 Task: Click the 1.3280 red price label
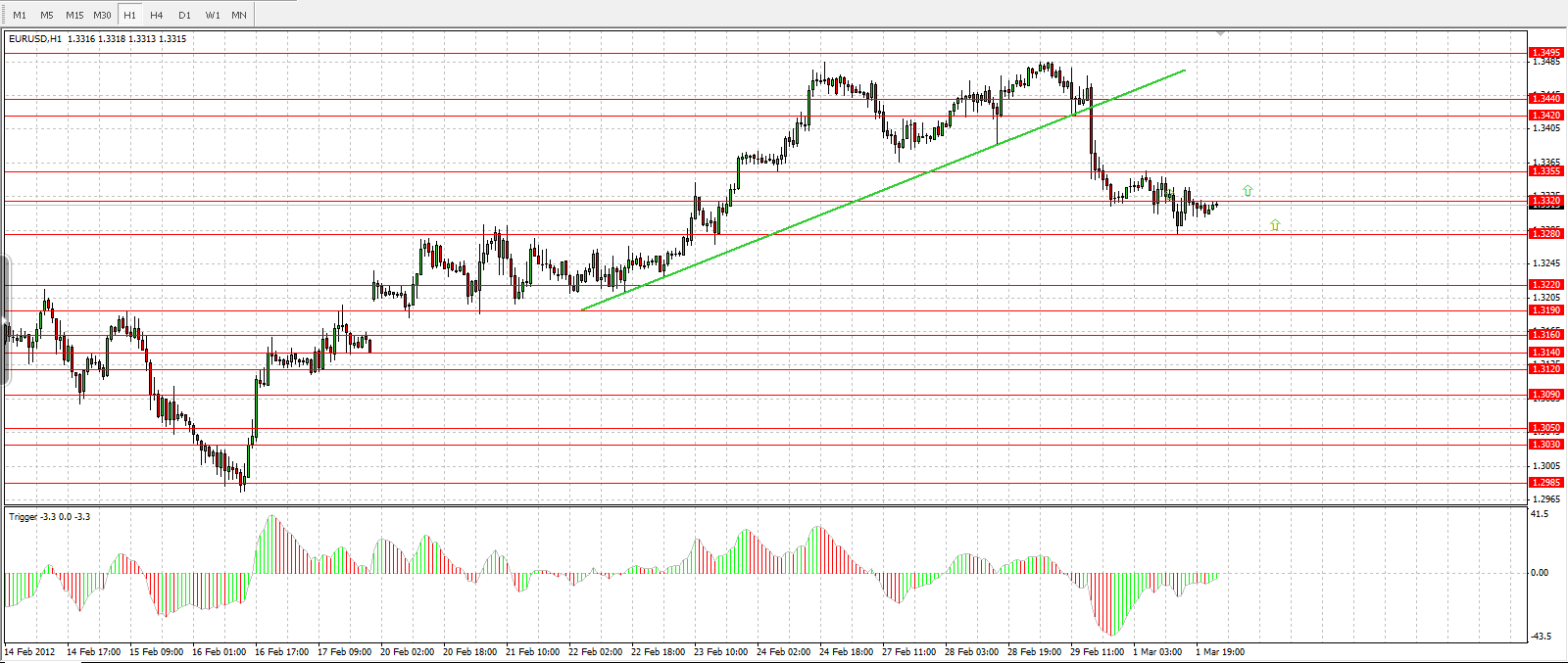click(1546, 233)
